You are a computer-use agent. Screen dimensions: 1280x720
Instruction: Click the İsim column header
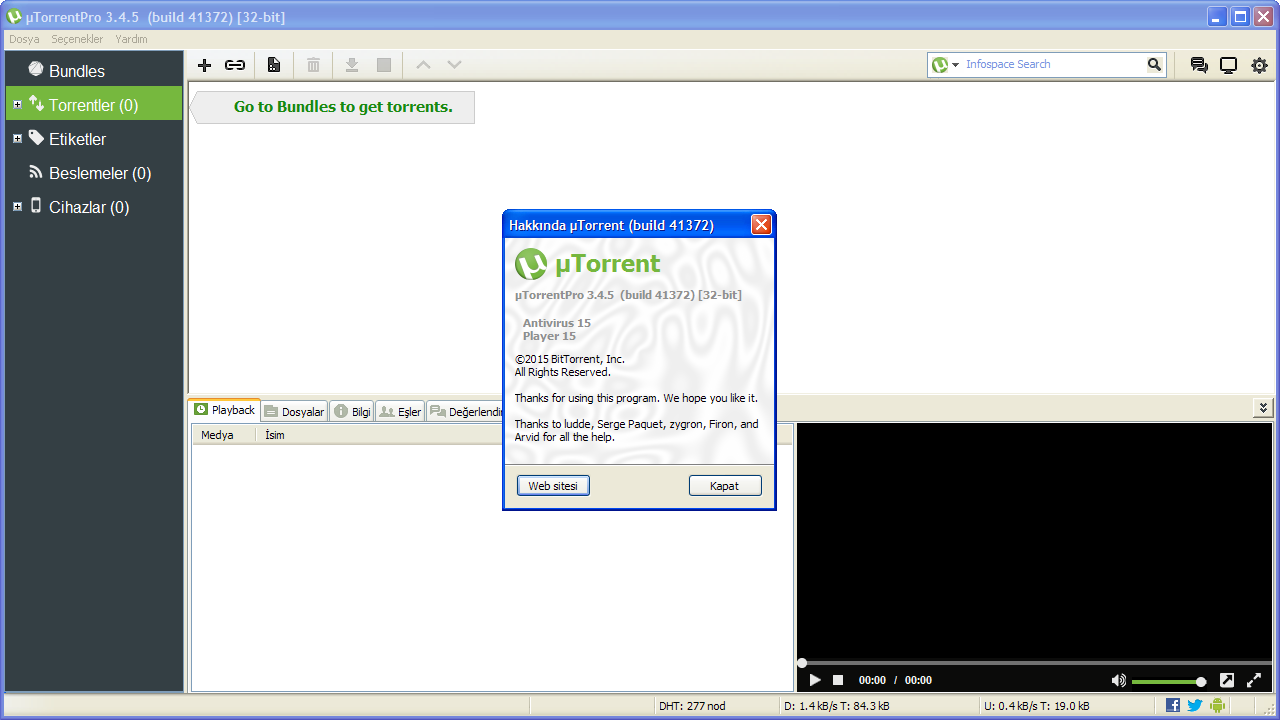[275, 435]
